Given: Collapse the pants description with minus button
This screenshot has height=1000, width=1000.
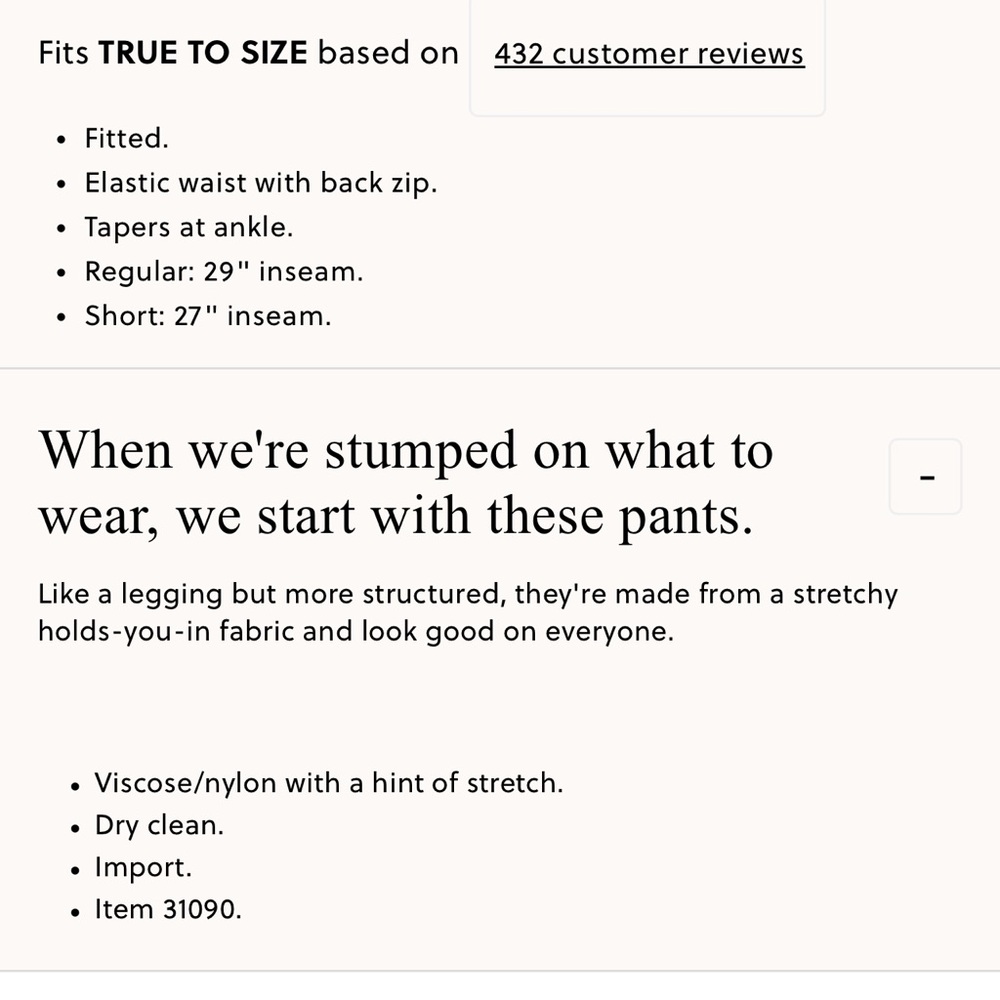Looking at the screenshot, I should click(x=926, y=477).
